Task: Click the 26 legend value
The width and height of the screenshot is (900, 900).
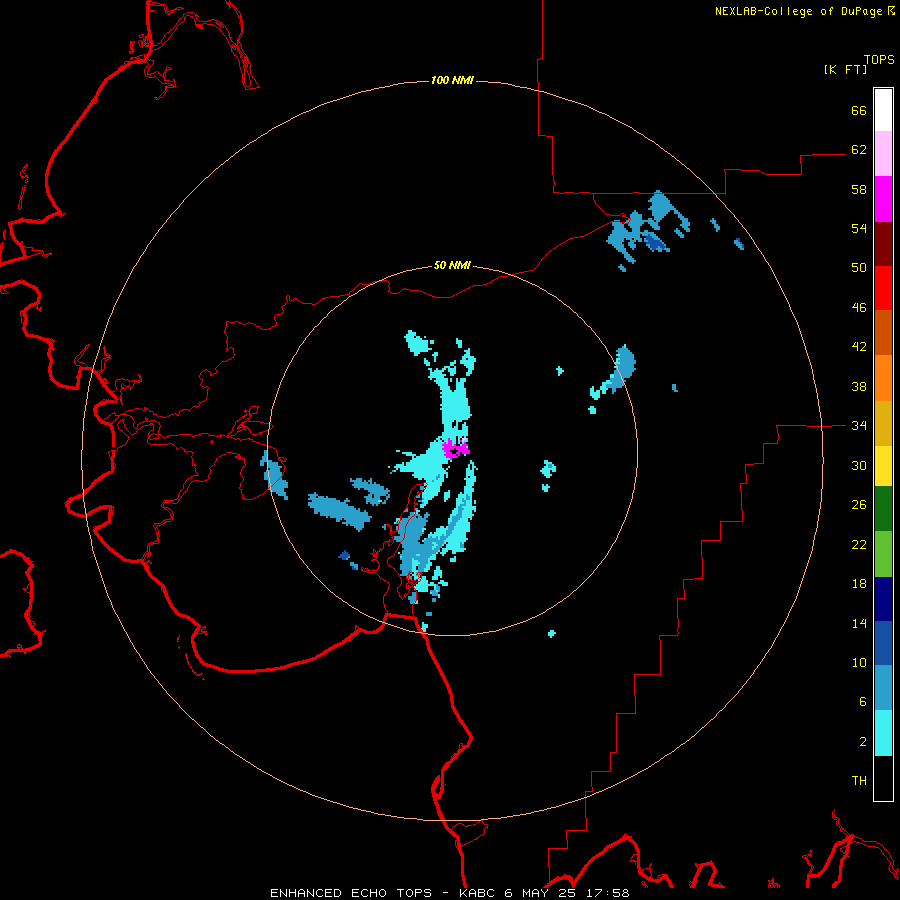Action: [x=859, y=505]
